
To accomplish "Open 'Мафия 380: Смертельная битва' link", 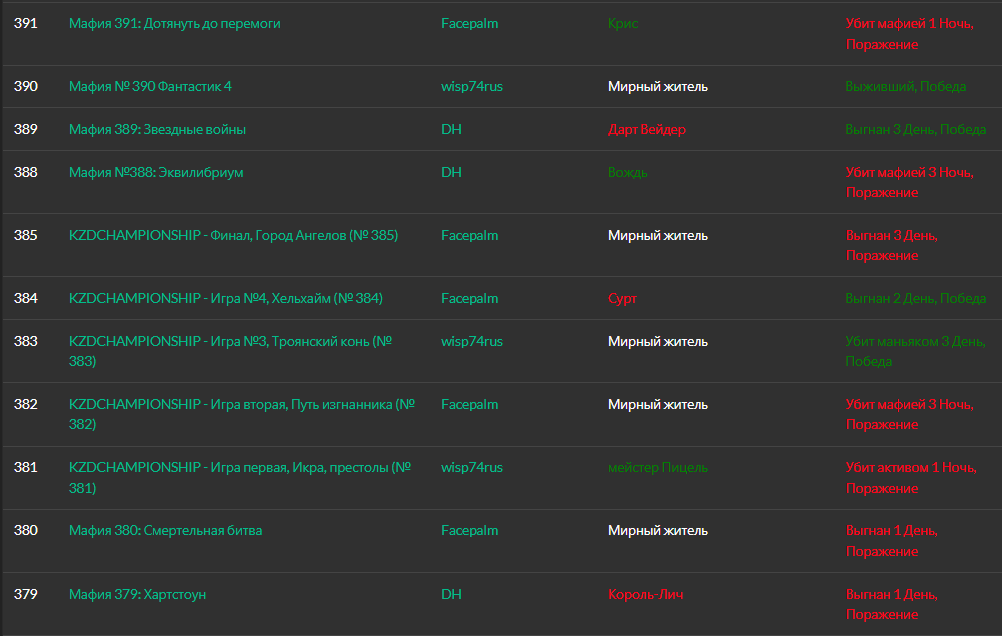I will [x=165, y=530].
